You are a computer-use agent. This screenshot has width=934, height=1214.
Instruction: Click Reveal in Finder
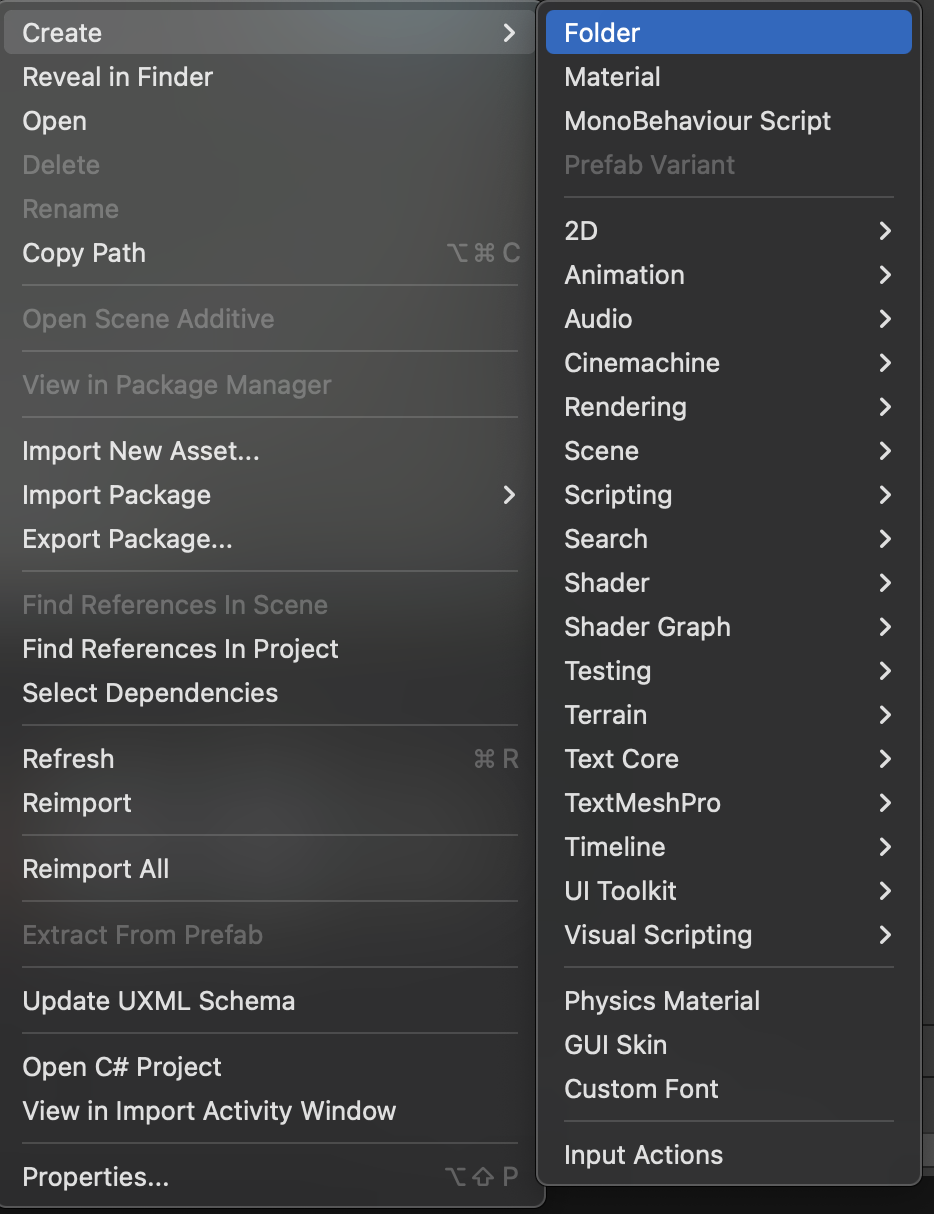coord(118,77)
